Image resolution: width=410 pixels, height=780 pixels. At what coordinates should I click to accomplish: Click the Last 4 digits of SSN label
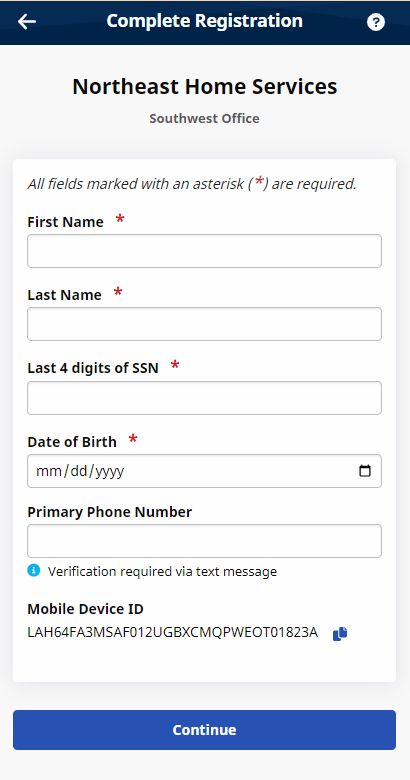pos(93,368)
